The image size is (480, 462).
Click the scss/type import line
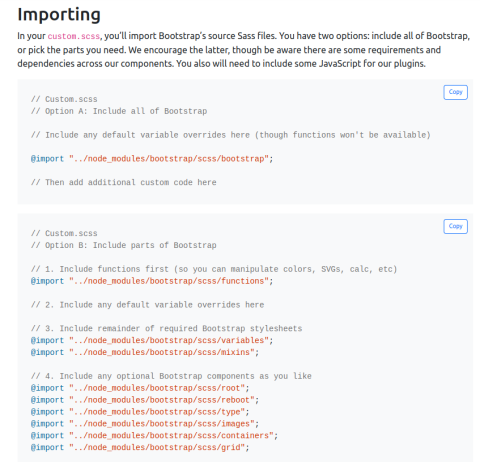pyautogui.click(x=140, y=412)
